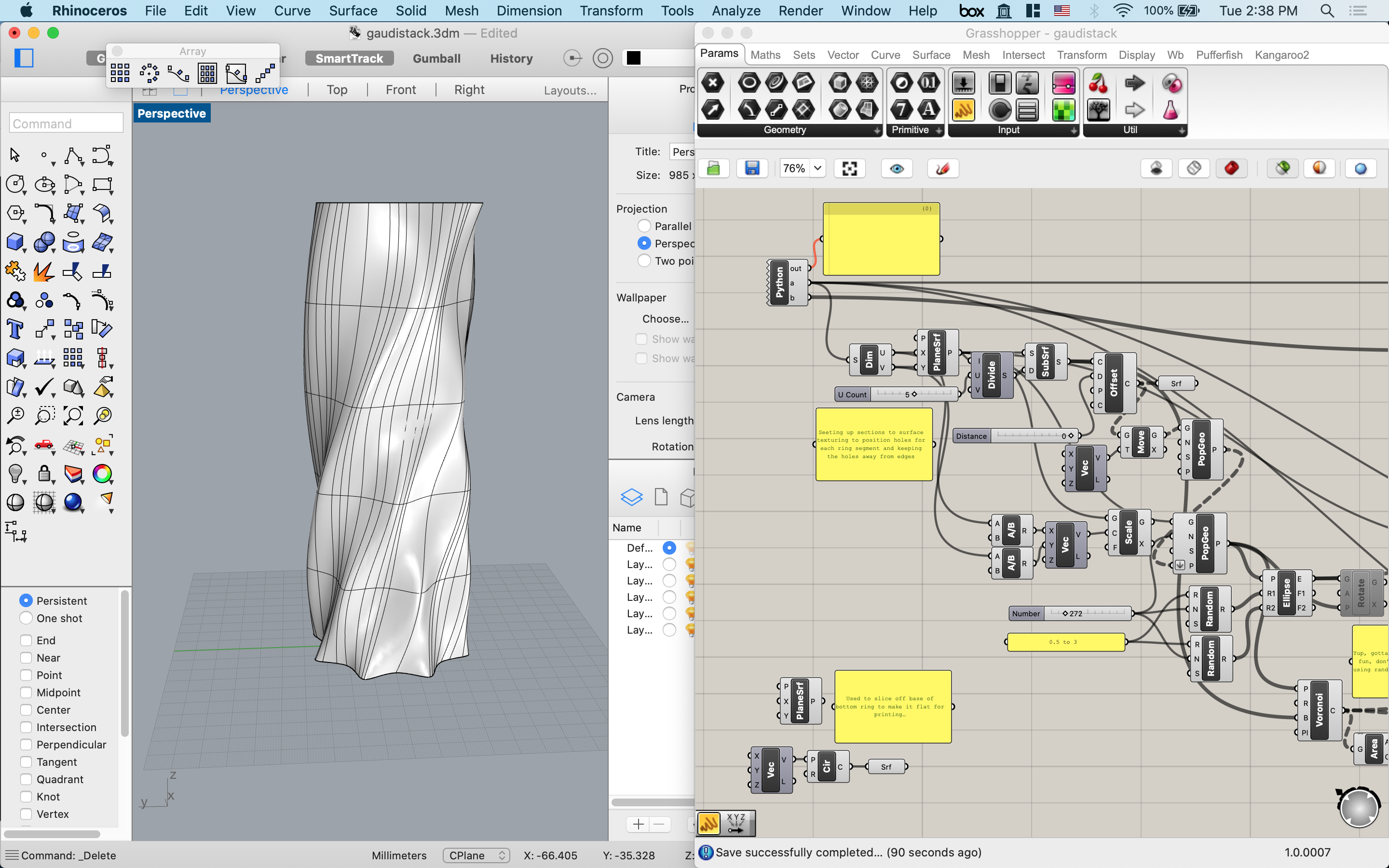Switch to the Kangaroo2 tab in Grasshopper
This screenshot has width=1389, height=868.
[1281, 54]
